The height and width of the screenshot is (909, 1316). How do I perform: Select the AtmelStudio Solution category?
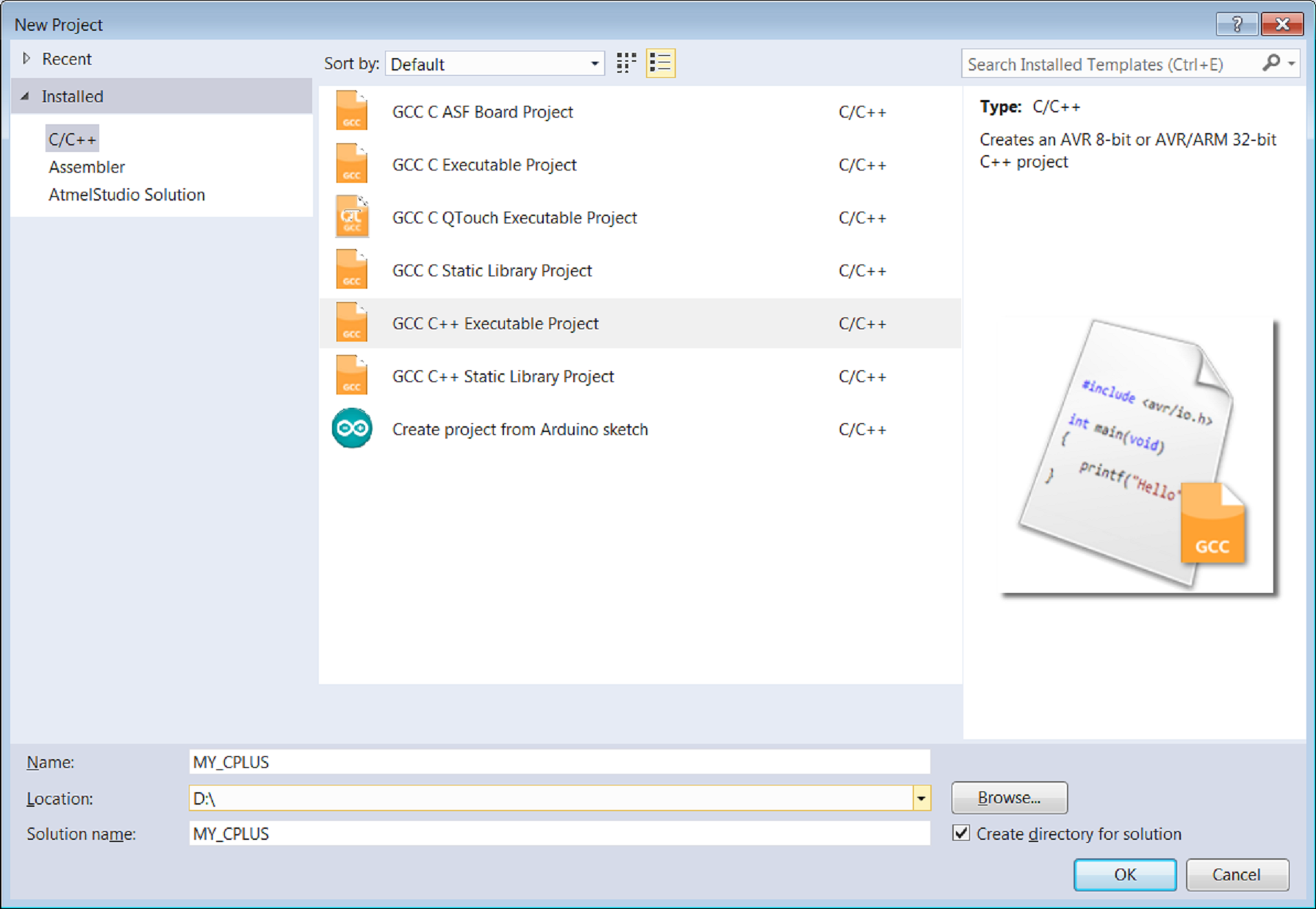tap(127, 195)
